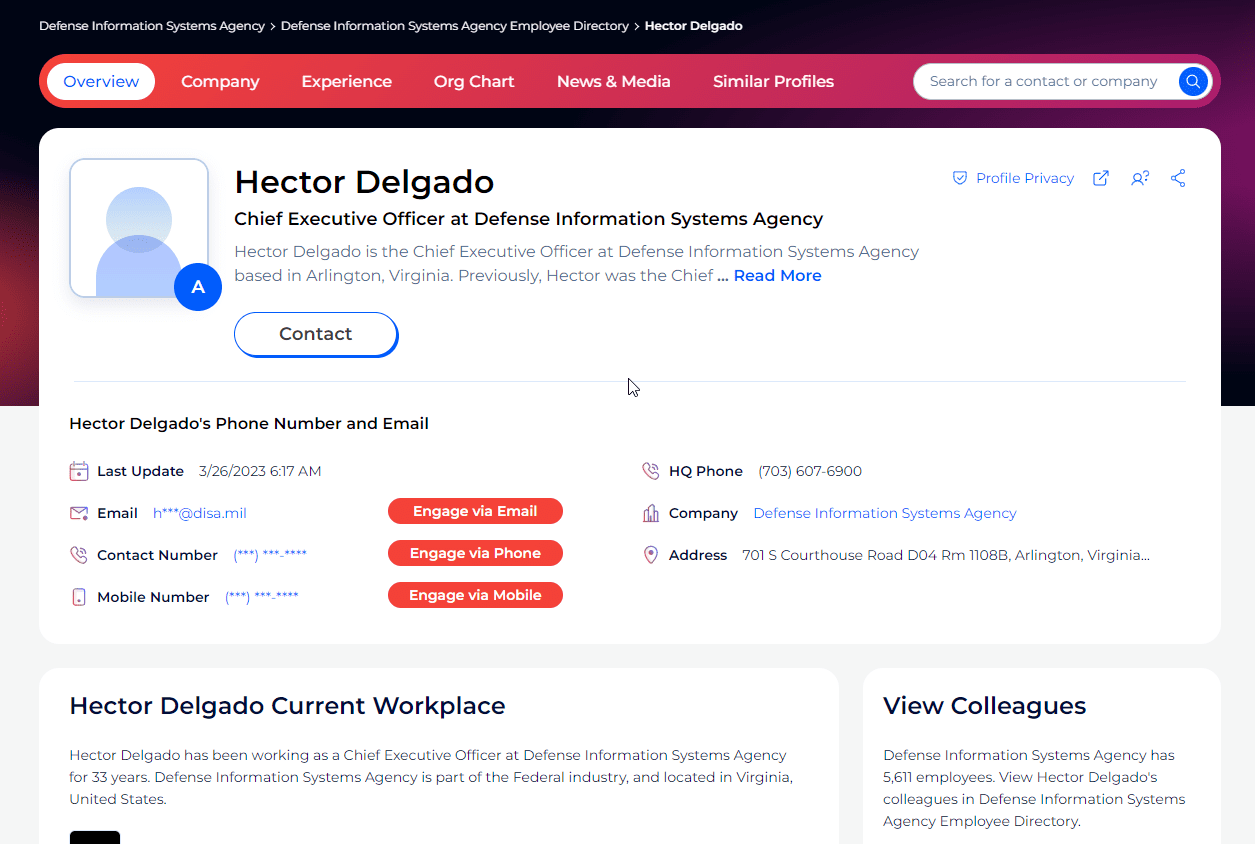Click the Email envelope icon
Viewport: 1255px width, 844px height.
79,513
